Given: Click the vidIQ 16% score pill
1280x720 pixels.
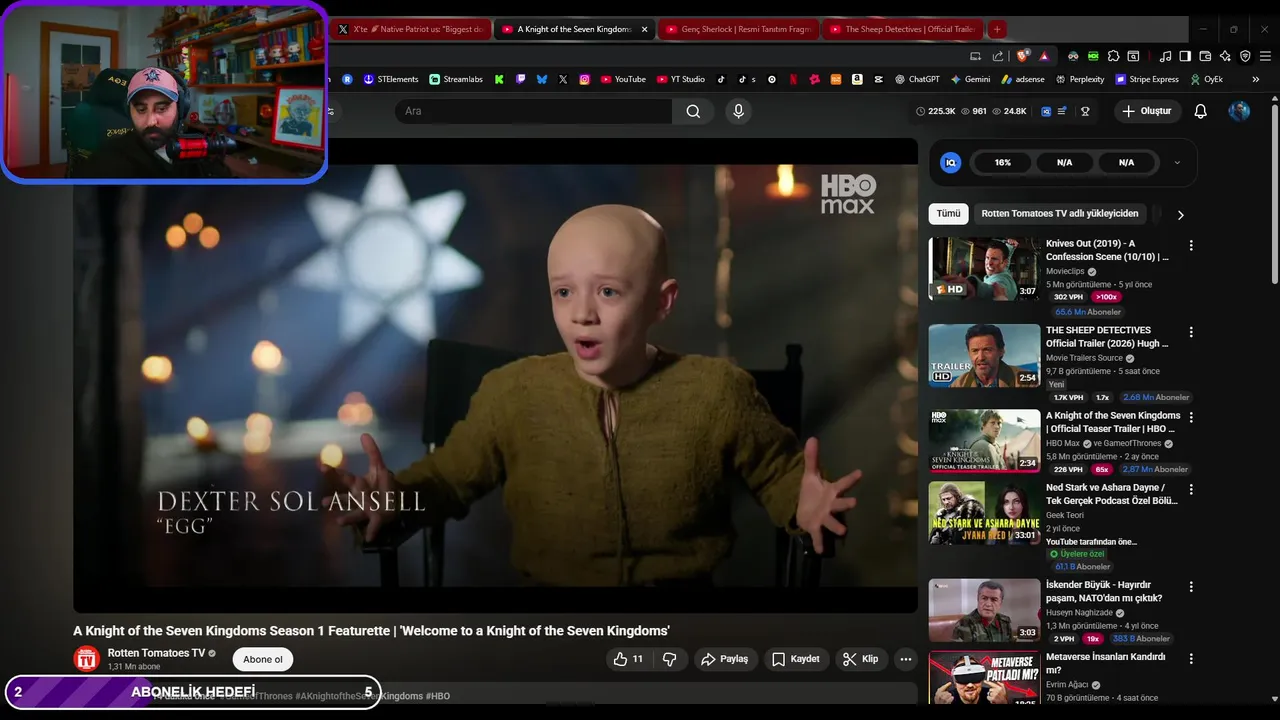Looking at the screenshot, I should pos(1003,162).
